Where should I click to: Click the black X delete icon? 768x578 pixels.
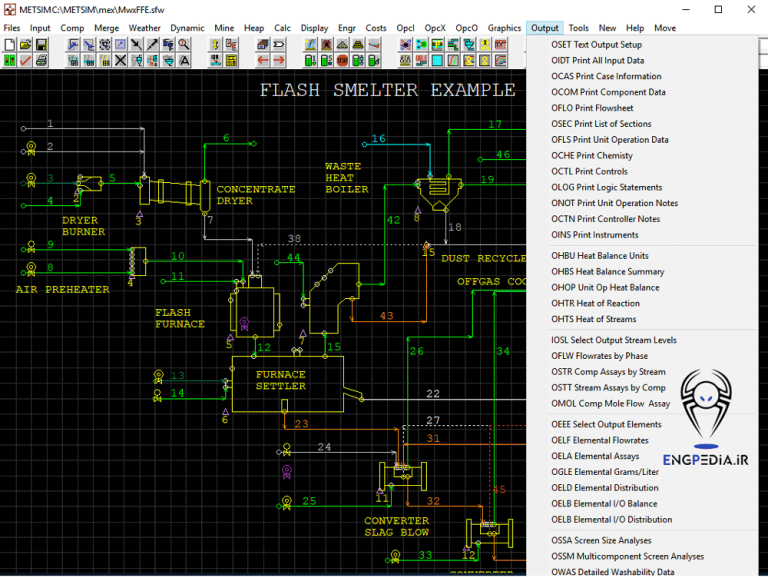120,61
